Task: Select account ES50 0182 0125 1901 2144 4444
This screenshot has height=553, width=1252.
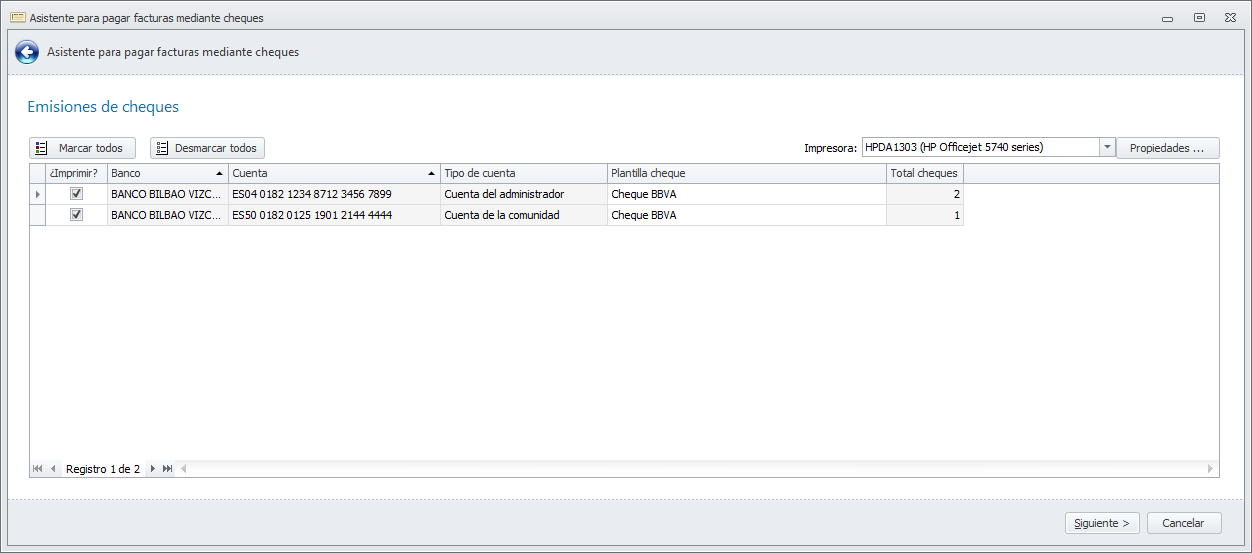Action: tap(334, 214)
